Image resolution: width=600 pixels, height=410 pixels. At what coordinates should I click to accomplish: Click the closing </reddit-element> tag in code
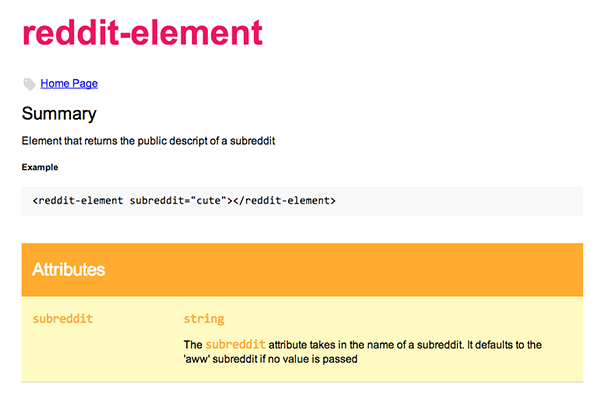point(284,201)
